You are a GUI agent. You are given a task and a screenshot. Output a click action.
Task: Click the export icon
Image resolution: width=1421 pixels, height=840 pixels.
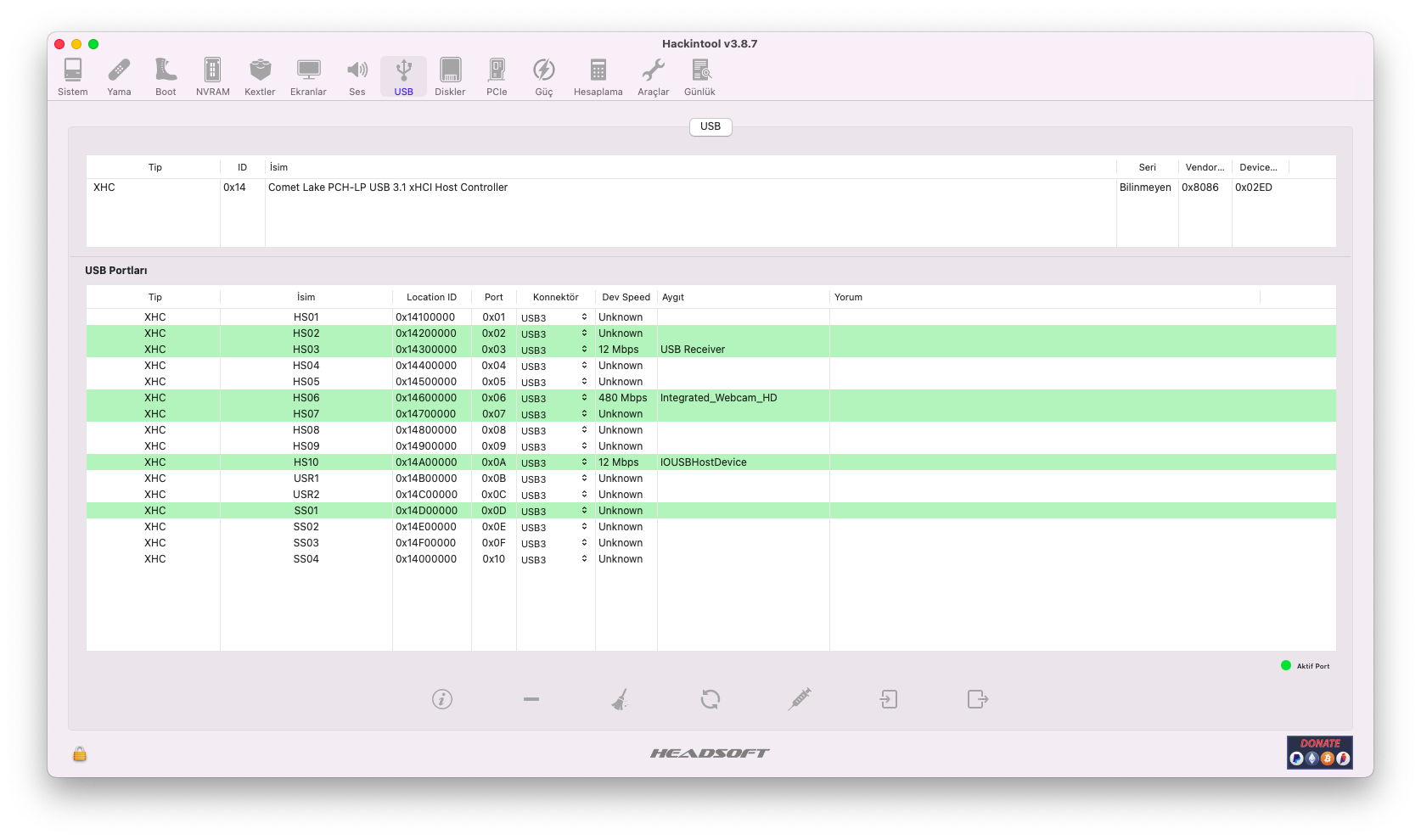(x=978, y=699)
